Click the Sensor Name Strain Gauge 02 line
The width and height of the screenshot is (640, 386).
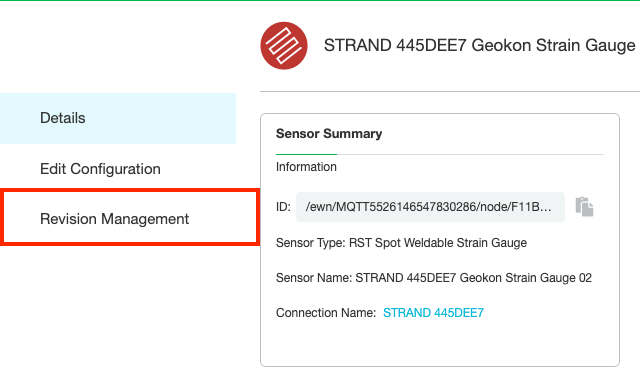(433, 278)
